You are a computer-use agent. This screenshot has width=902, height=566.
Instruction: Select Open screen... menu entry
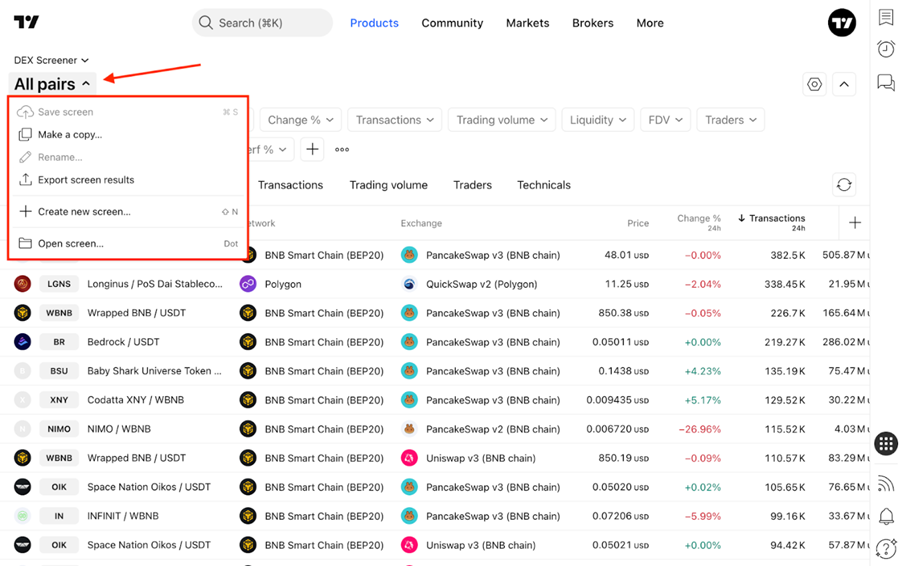128,243
